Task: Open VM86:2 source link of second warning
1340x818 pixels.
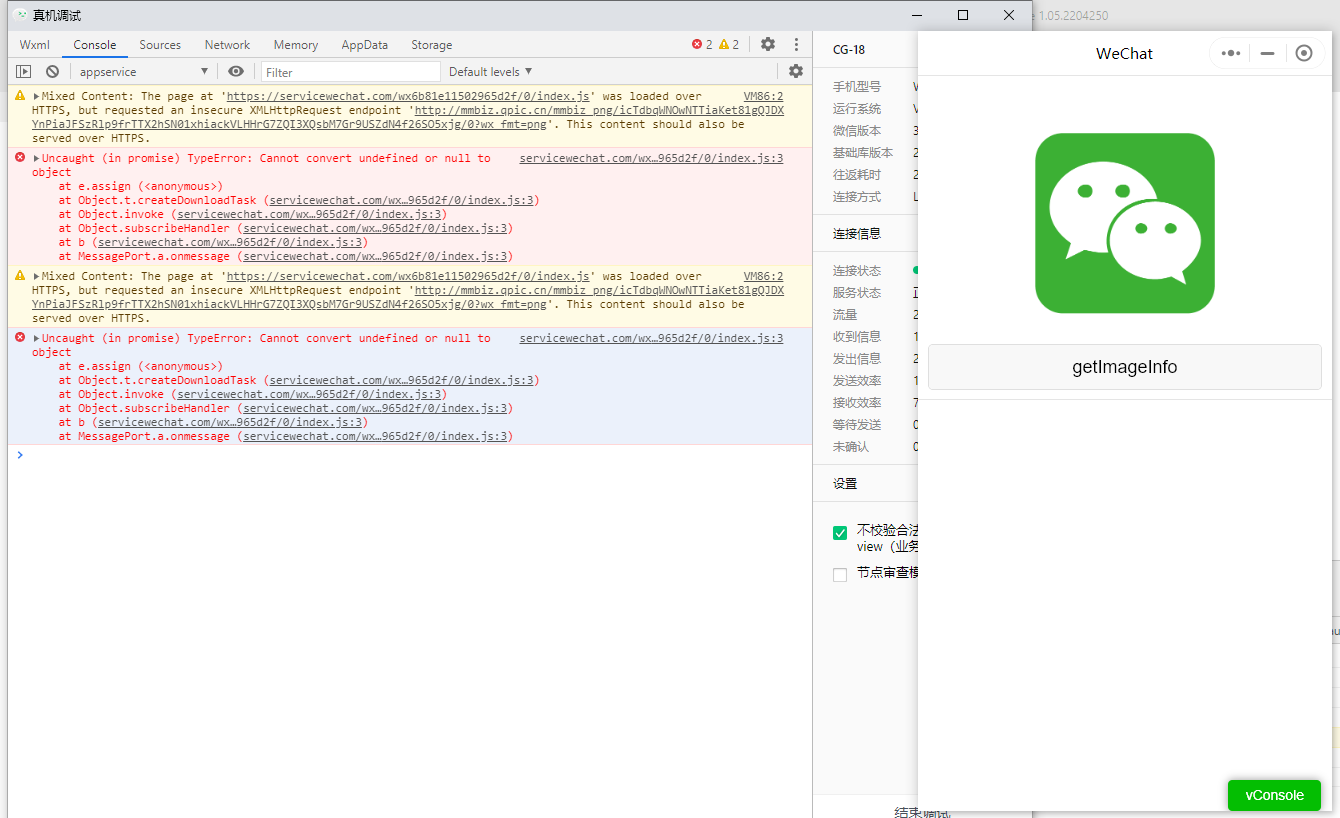Action: (x=763, y=276)
